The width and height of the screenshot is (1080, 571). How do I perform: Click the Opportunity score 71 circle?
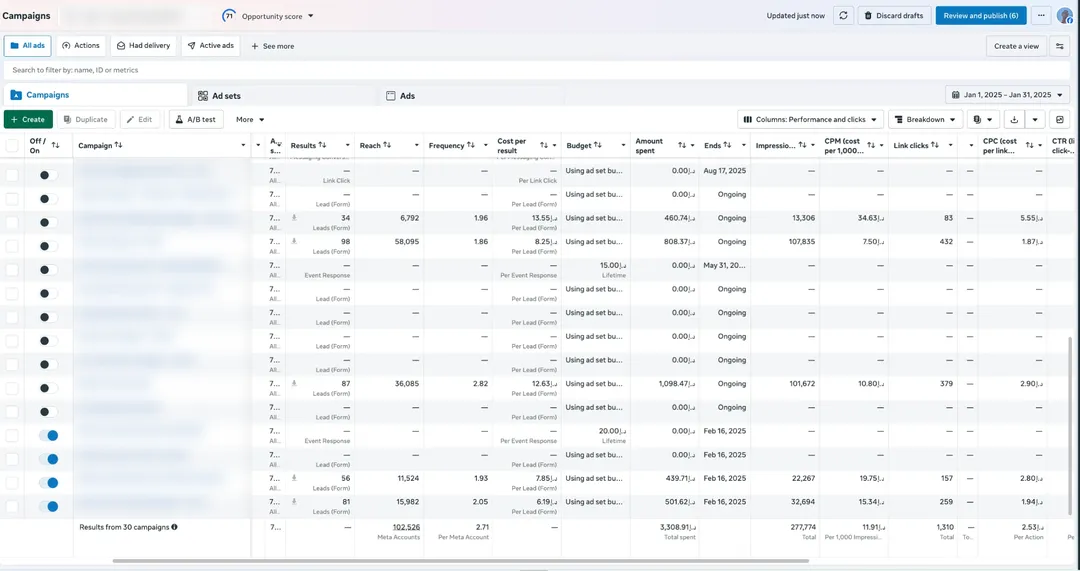tap(228, 15)
